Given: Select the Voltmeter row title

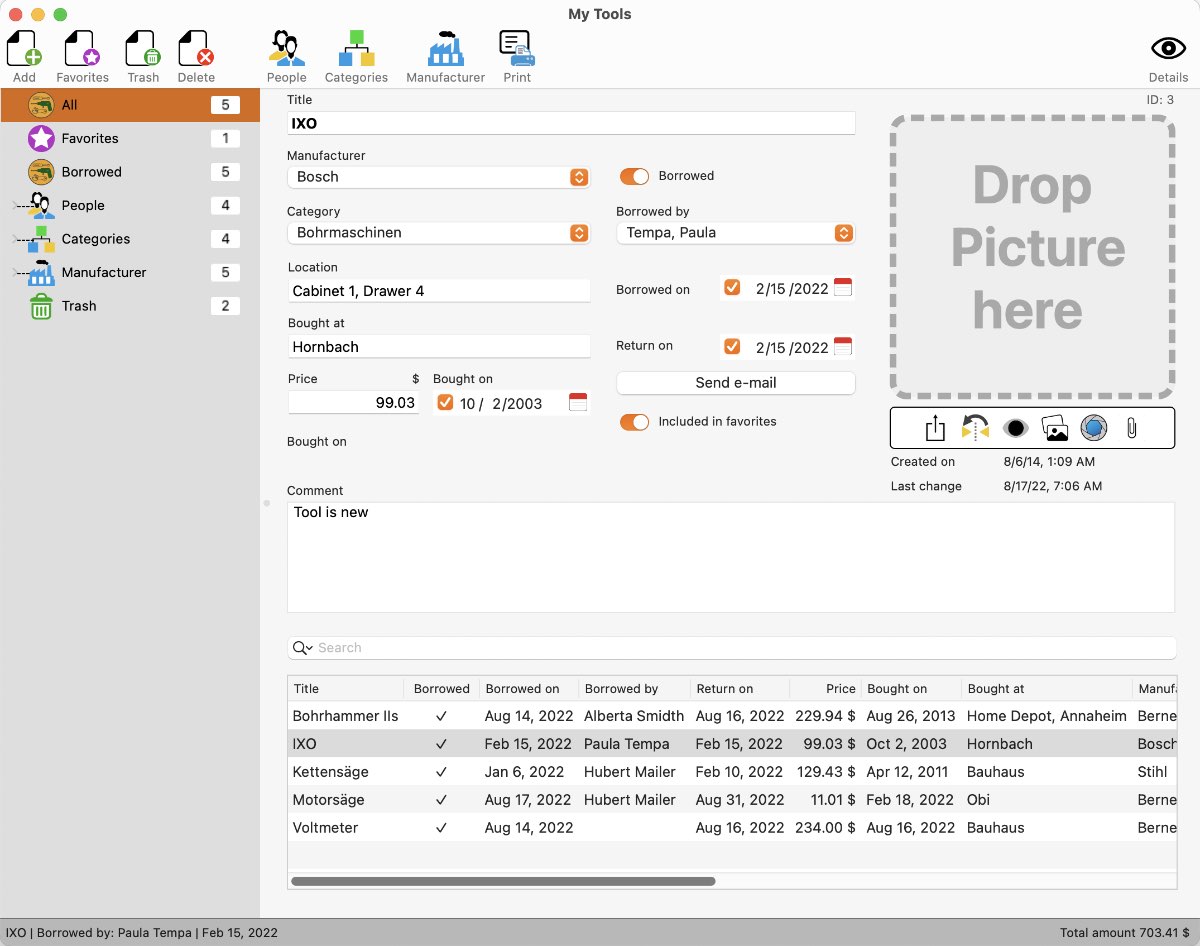Looking at the screenshot, I should pyautogui.click(x=325, y=828).
